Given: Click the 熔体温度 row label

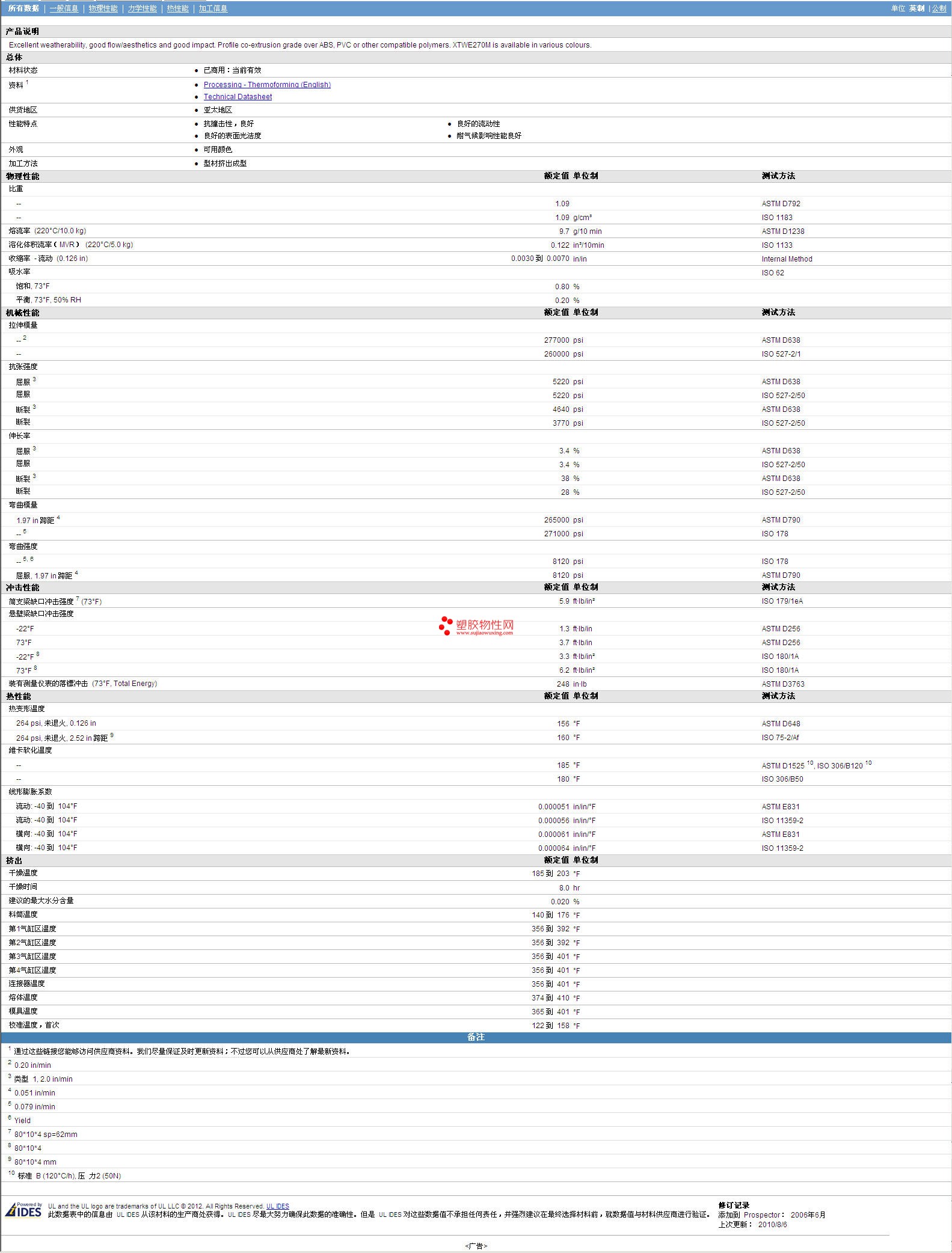Looking at the screenshot, I should 23,997.
